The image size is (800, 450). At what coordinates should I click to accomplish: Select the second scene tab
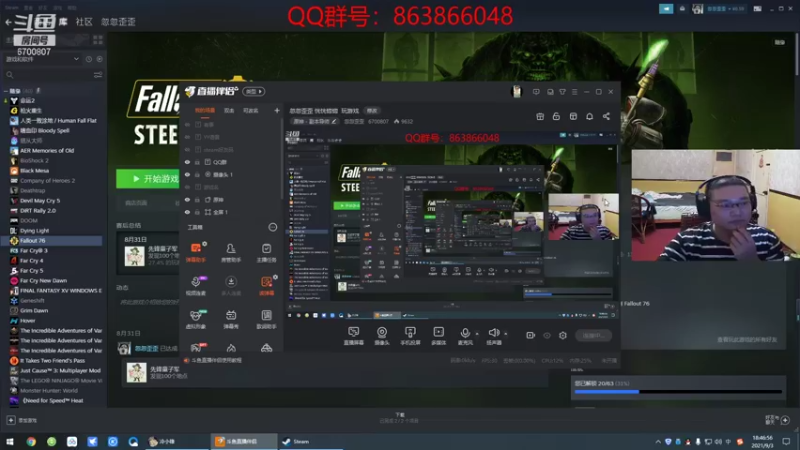click(x=229, y=110)
